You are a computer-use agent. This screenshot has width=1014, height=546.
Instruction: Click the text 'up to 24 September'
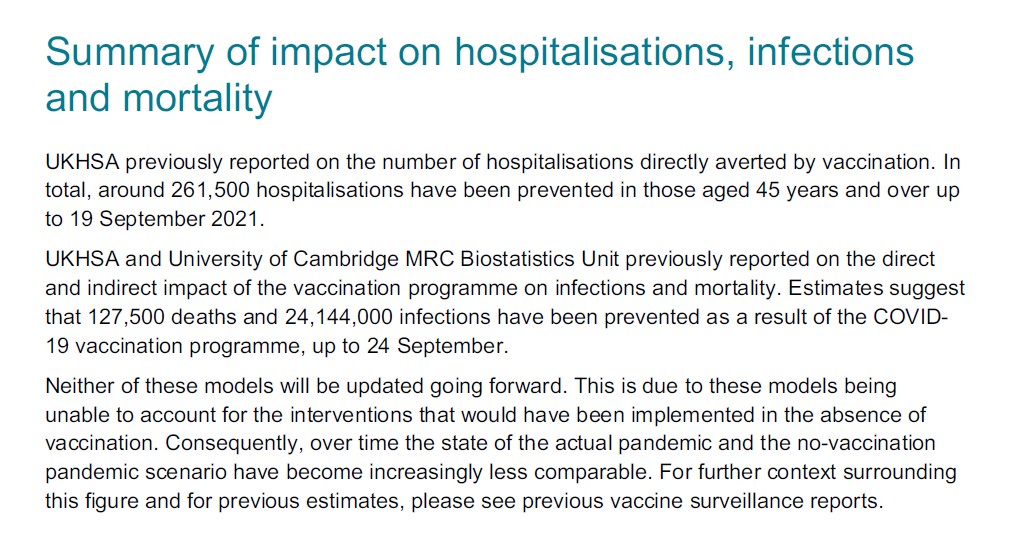point(408,346)
